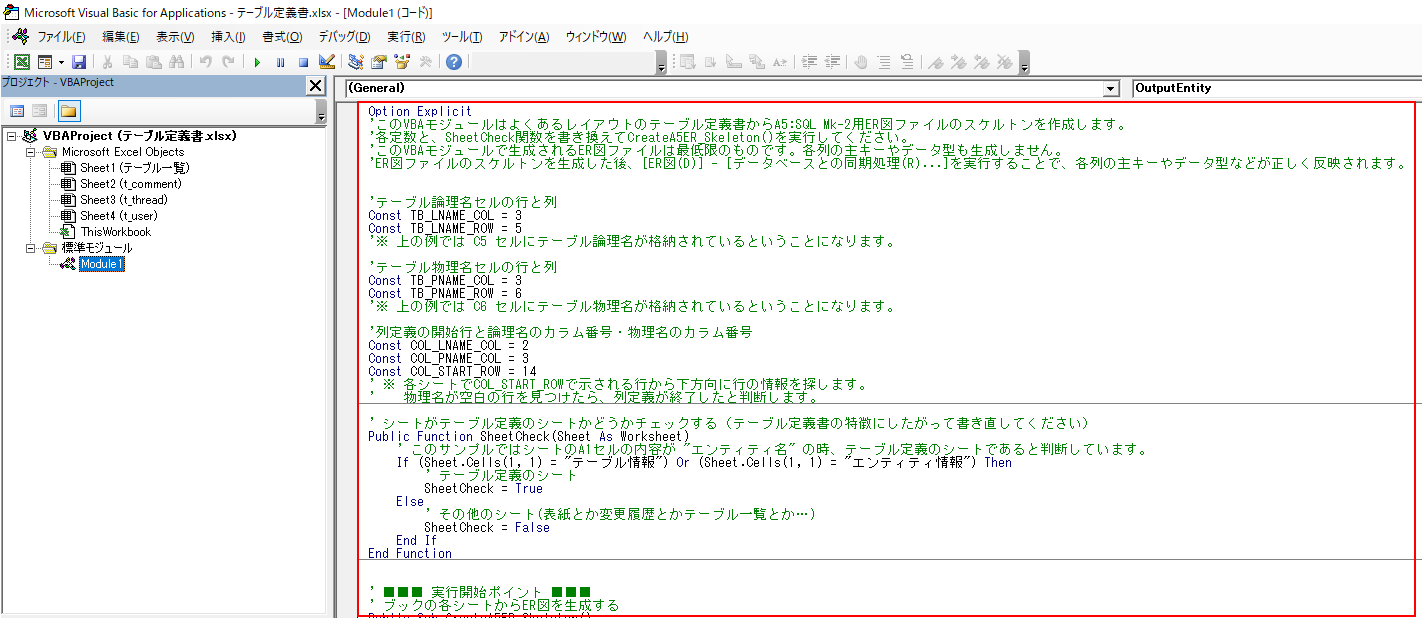Open the ツール(T) menu
Image resolution: width=1422 pixels, height=623 pixels.
click(461, 37)
